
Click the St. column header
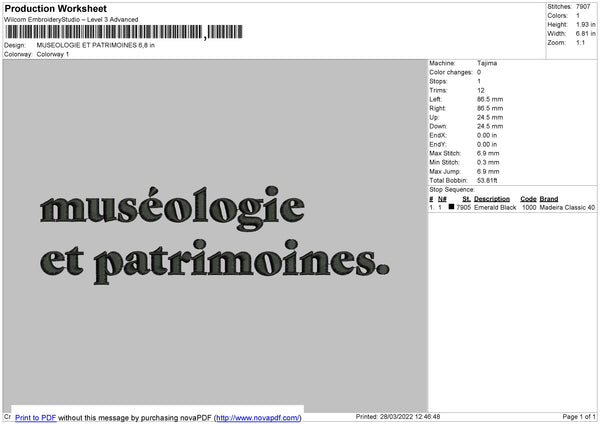pyautogui.click(x=466, y=199)
